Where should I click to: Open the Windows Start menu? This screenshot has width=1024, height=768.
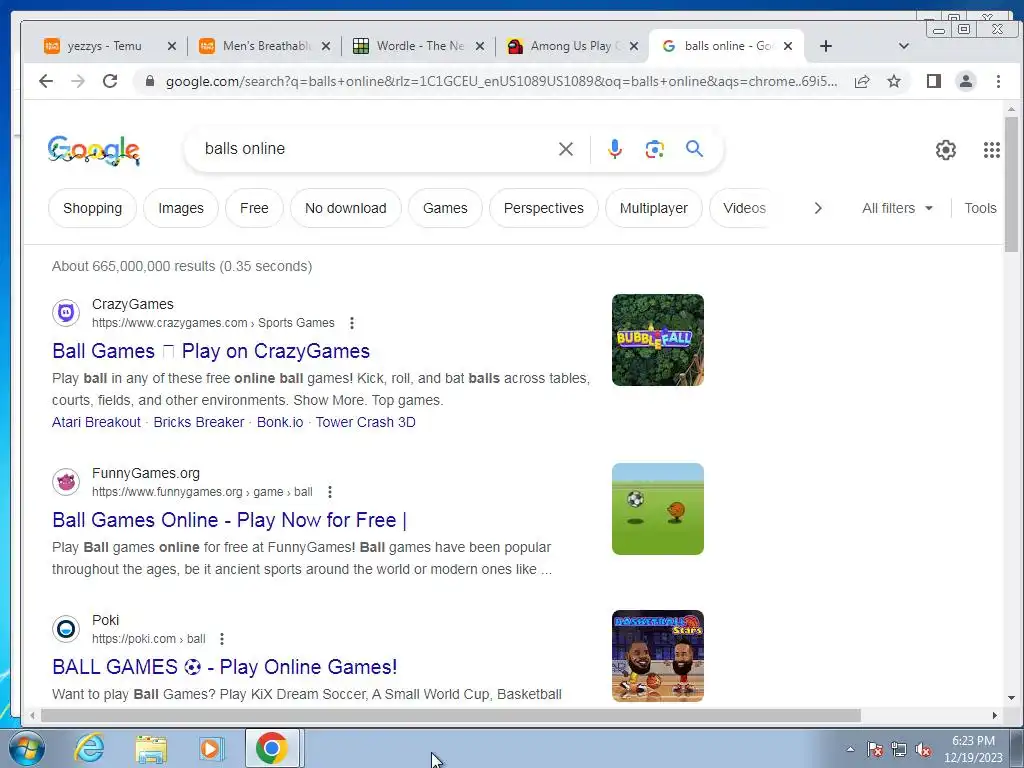click(26, 748)
